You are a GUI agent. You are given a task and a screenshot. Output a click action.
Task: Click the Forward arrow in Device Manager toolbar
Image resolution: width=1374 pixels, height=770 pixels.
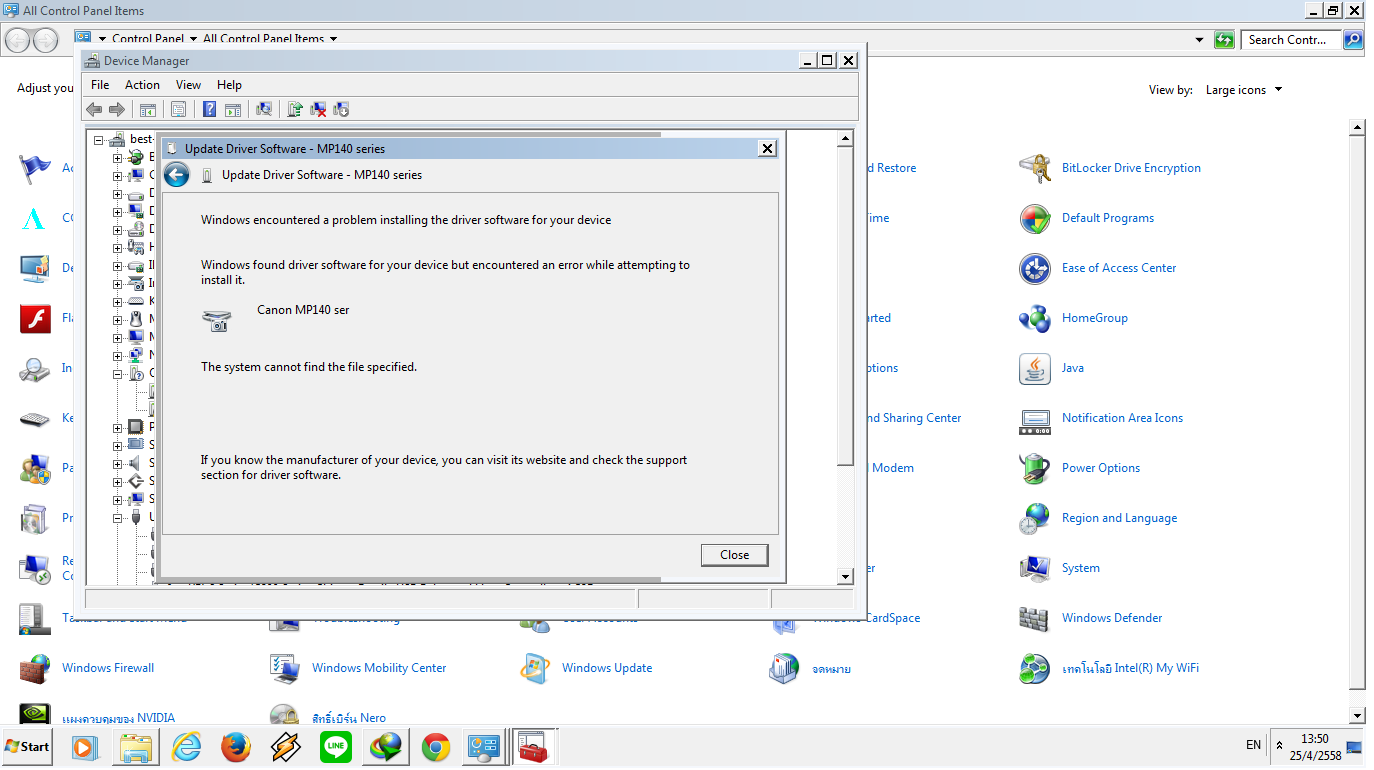point(116,109)
